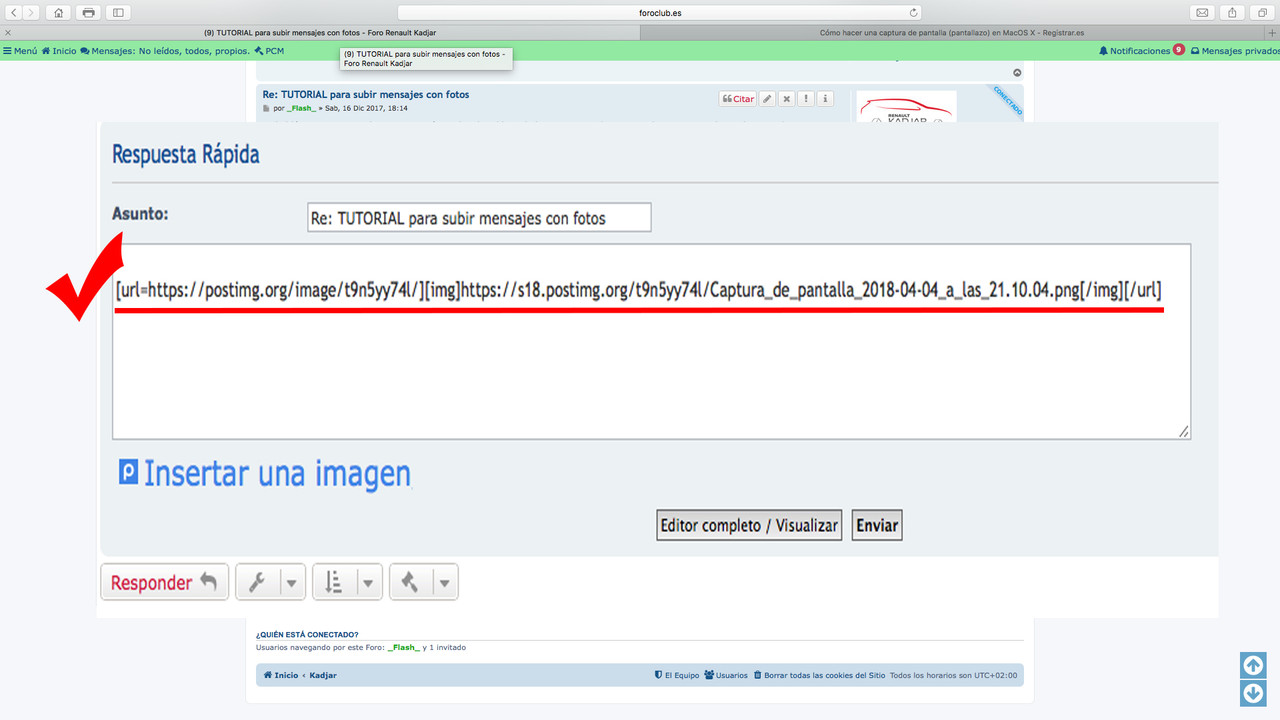Reload the page with the refresh icon
The image size is (1280, 720).
913,12
